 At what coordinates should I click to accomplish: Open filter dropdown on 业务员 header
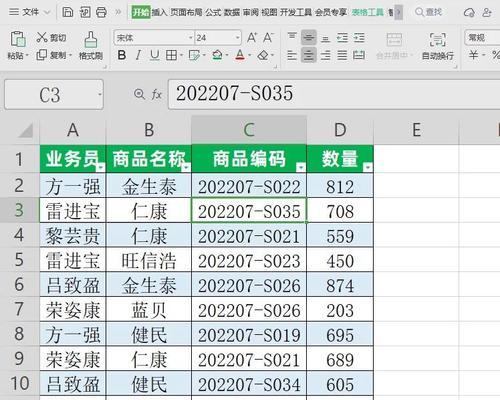pyautogui.click(x=100, y=167)
